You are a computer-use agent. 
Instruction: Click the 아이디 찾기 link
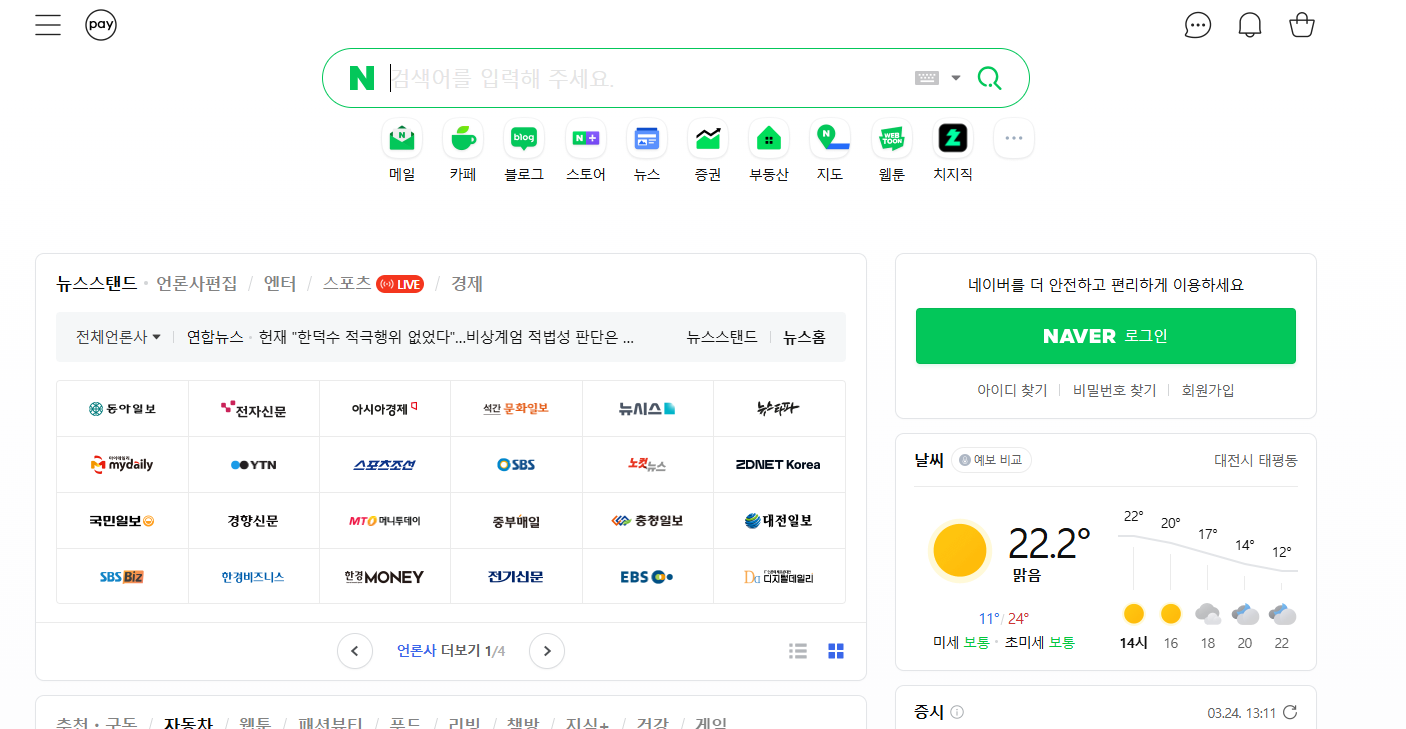tap(1012, 391)
